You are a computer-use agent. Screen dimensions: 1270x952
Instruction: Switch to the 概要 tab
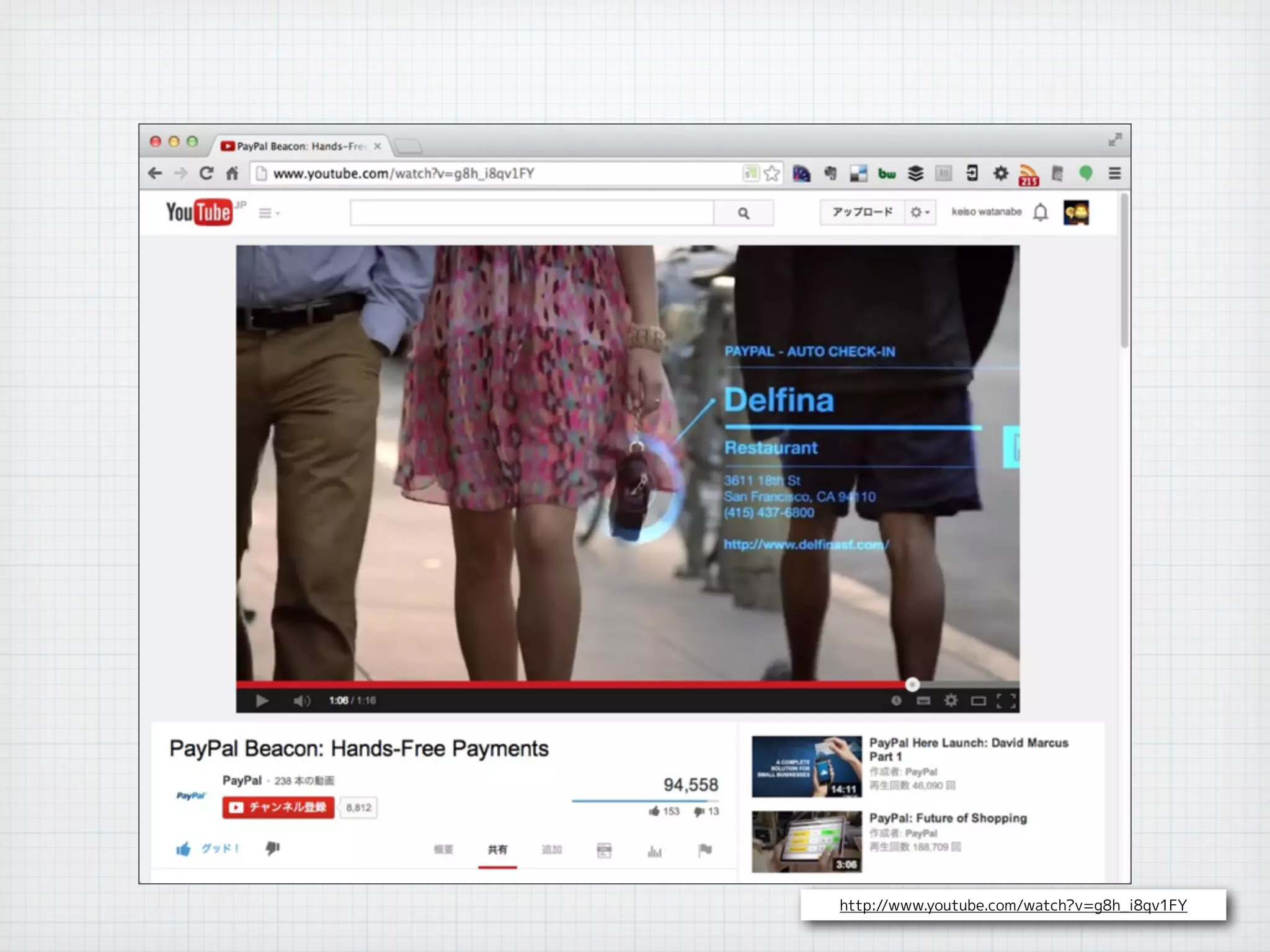pyautogui.click(x=443, y=850)
